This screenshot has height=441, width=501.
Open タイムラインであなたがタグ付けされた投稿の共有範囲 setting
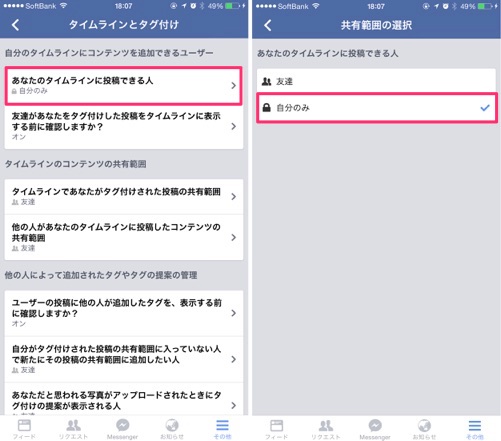pyautogui.click(x=124, y=197)
